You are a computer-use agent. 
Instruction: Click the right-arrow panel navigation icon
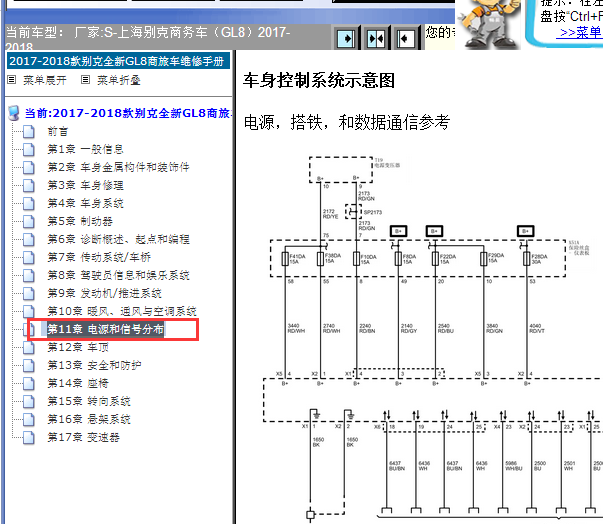click(x=346, y=38)
